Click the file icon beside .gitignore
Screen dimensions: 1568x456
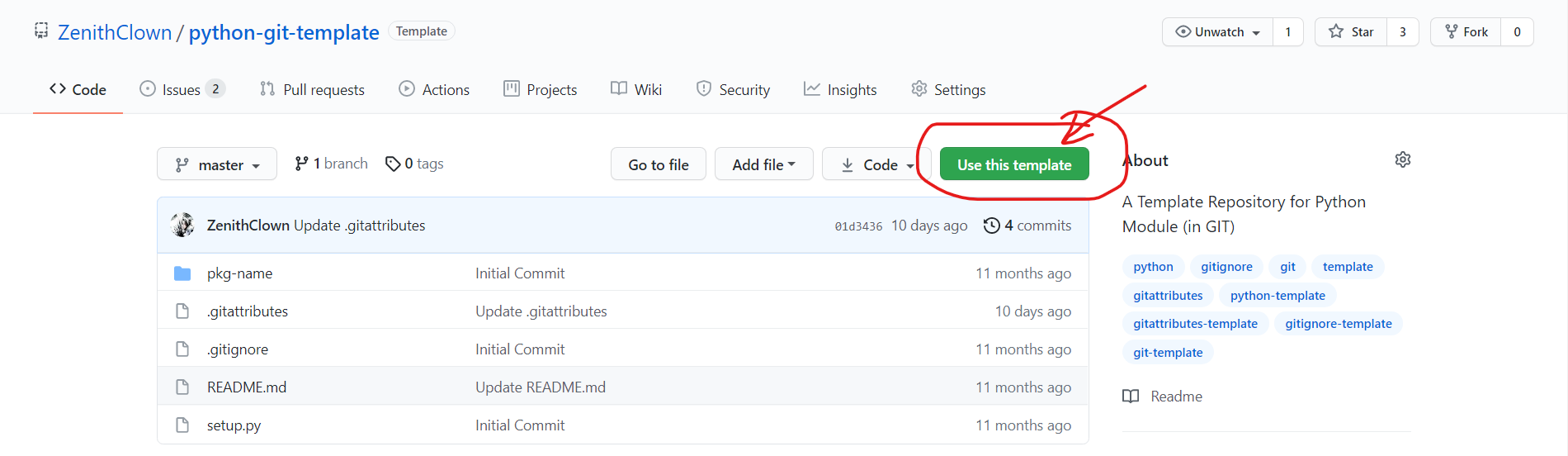[182, 349]
